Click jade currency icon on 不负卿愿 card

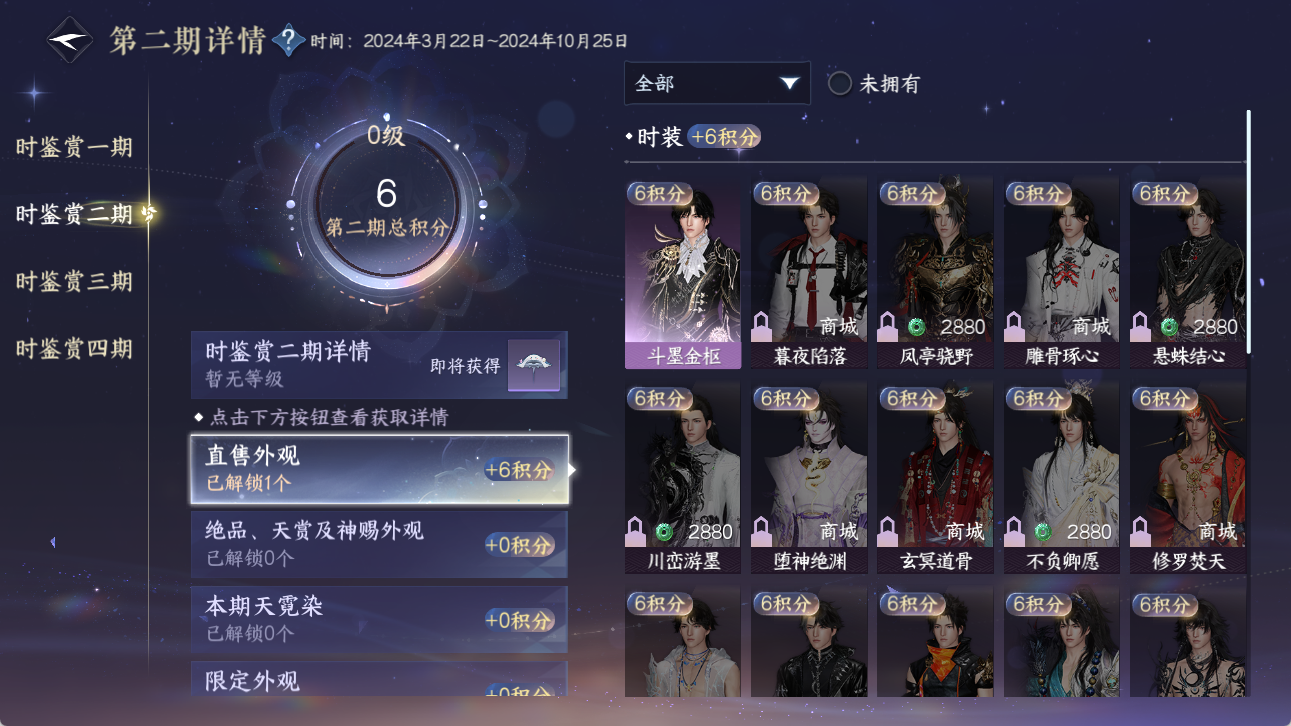coord(1042,532)
